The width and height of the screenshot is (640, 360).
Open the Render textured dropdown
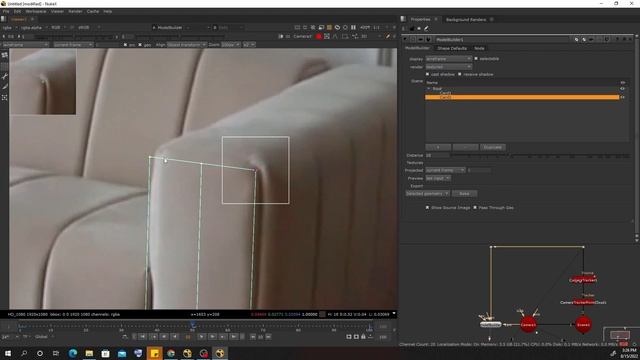(x=449, y=67)
